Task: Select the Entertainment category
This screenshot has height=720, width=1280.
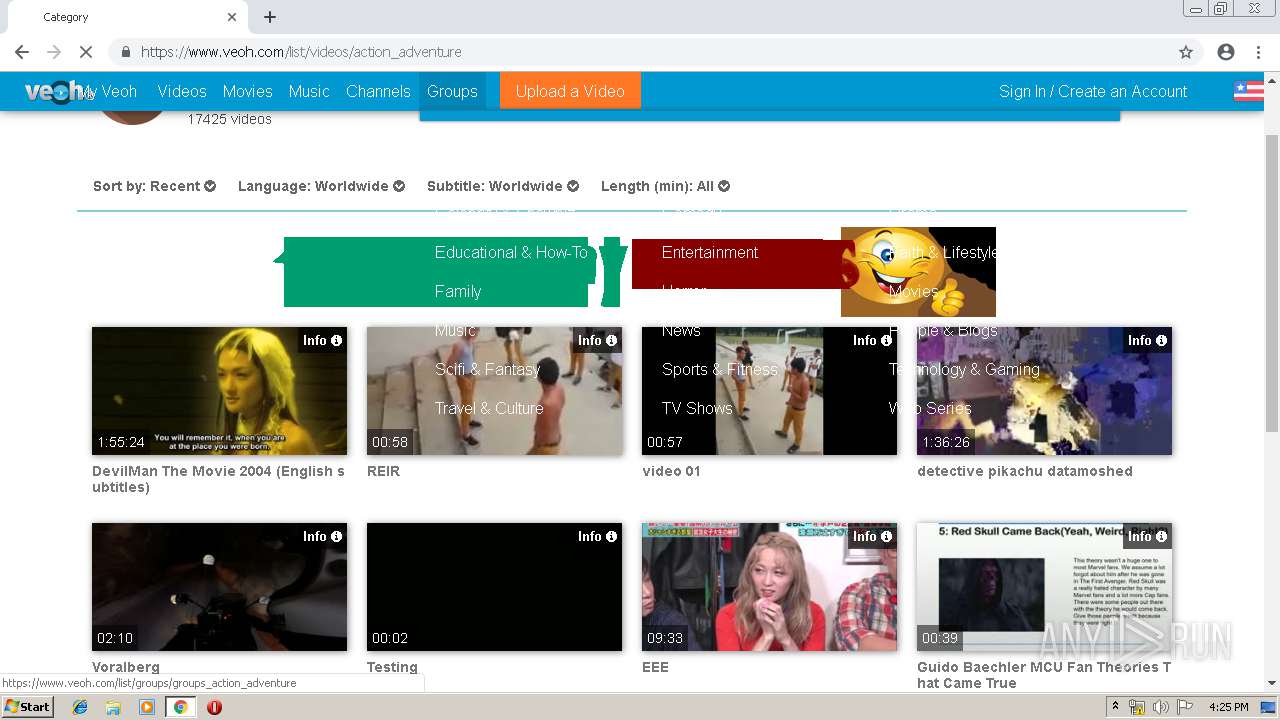Action: [710, 252]
